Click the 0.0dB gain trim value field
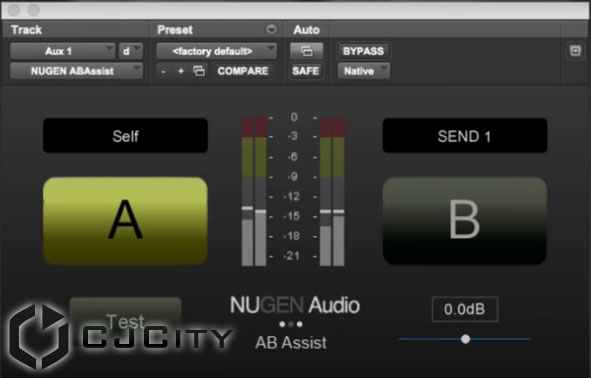Screen dimensions: 591x378 coord(465,309)
